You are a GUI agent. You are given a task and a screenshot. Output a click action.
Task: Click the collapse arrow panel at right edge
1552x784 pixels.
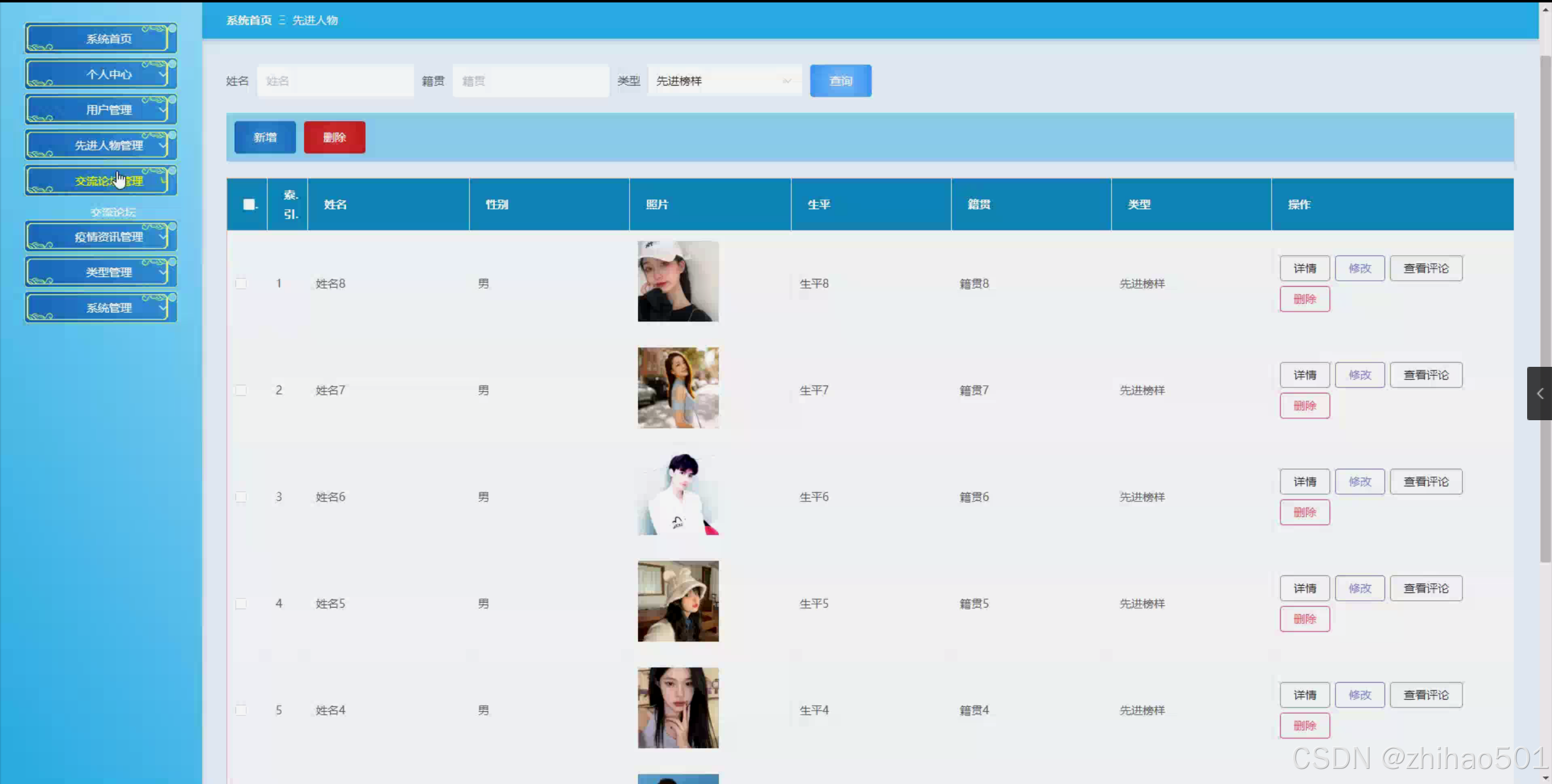pyautogui.click(x=1539, y=394)
